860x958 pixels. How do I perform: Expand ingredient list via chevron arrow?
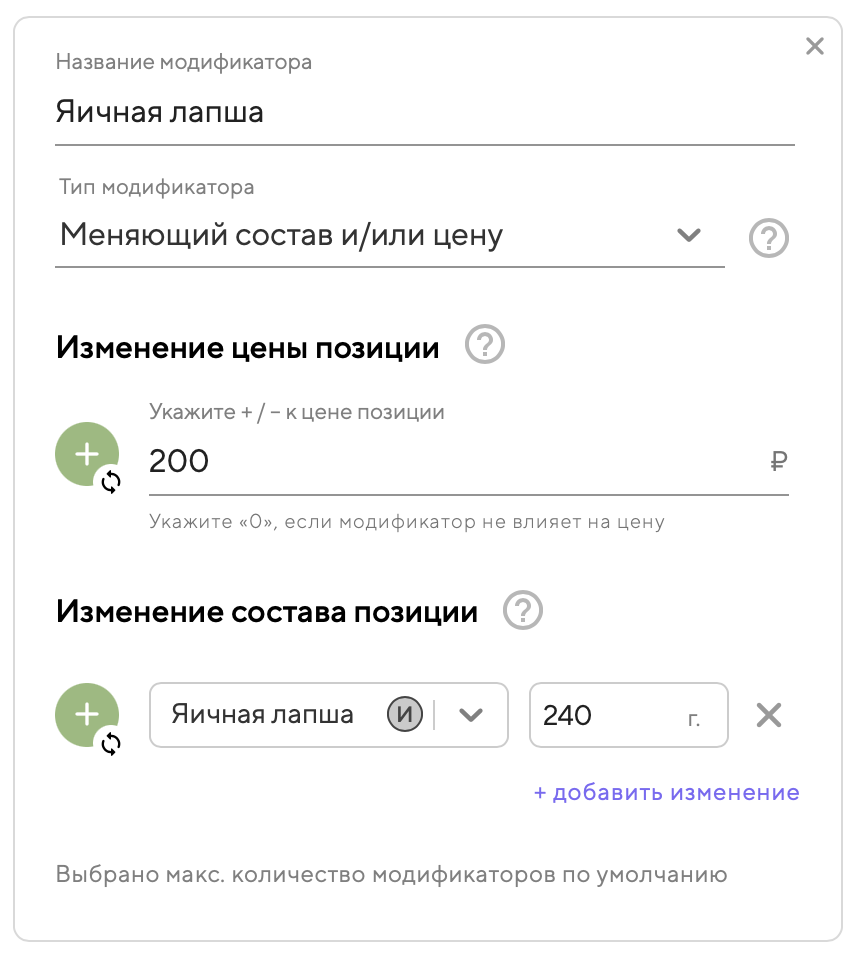point(471,715)
